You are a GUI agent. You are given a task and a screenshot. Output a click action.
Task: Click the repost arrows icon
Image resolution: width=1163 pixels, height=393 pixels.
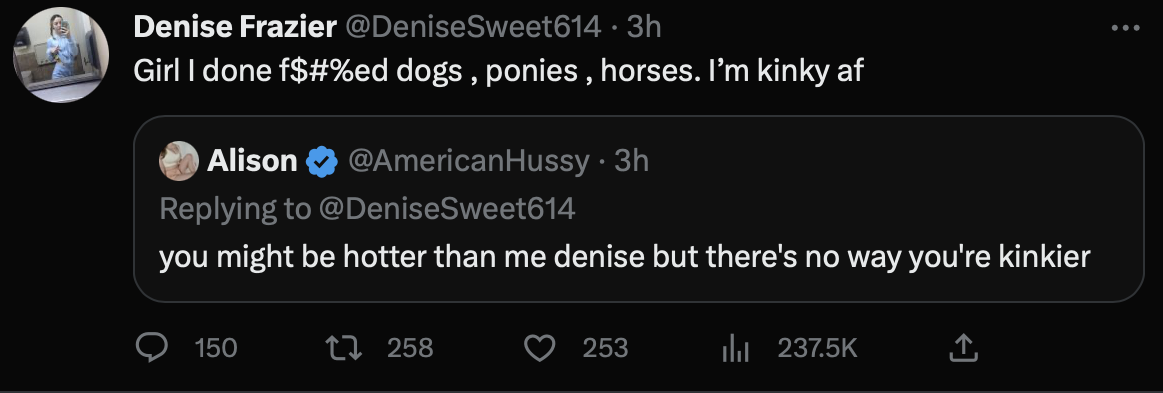point(344,347)
